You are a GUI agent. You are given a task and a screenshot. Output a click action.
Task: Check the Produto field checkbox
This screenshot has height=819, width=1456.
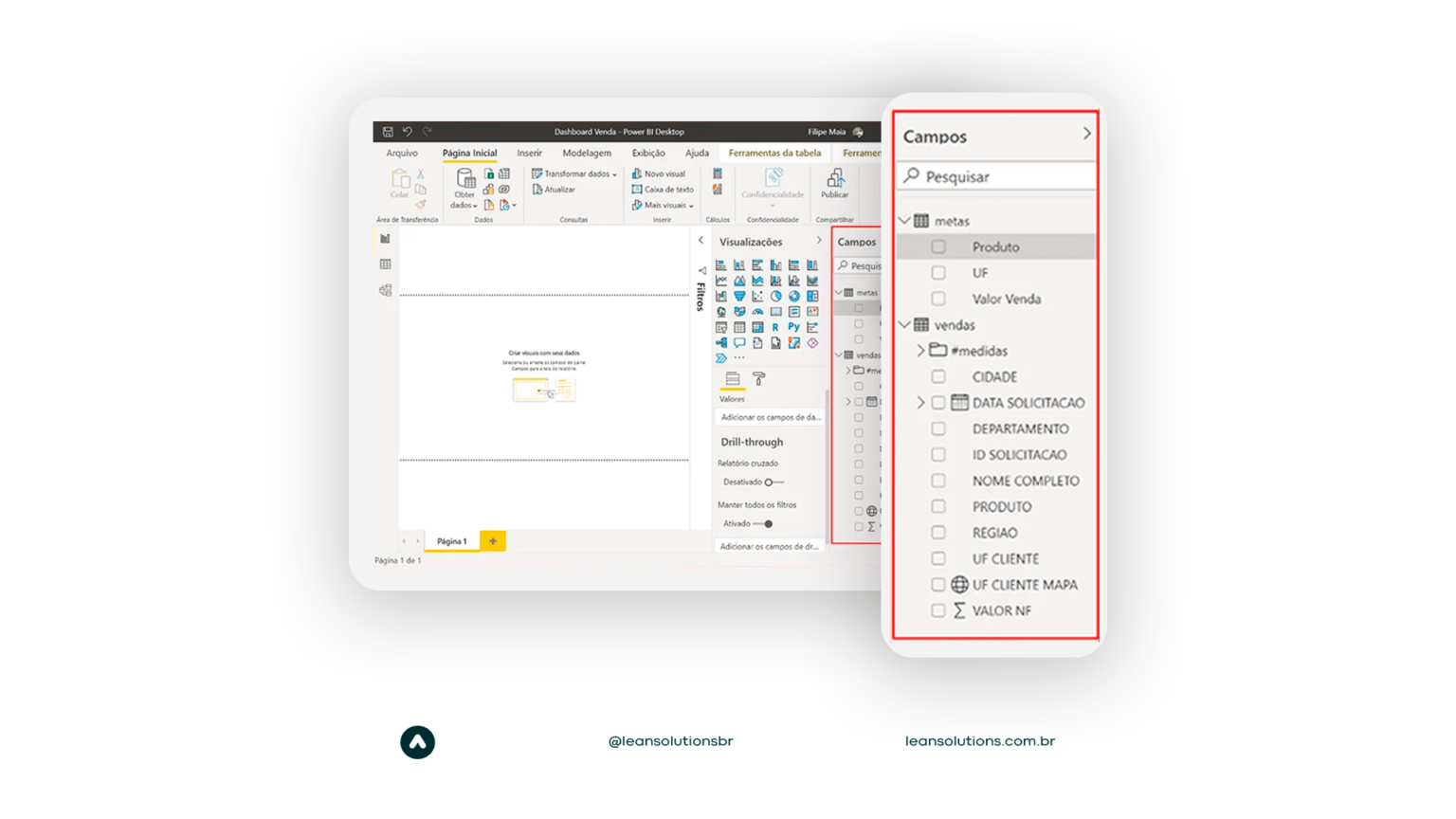938,246
